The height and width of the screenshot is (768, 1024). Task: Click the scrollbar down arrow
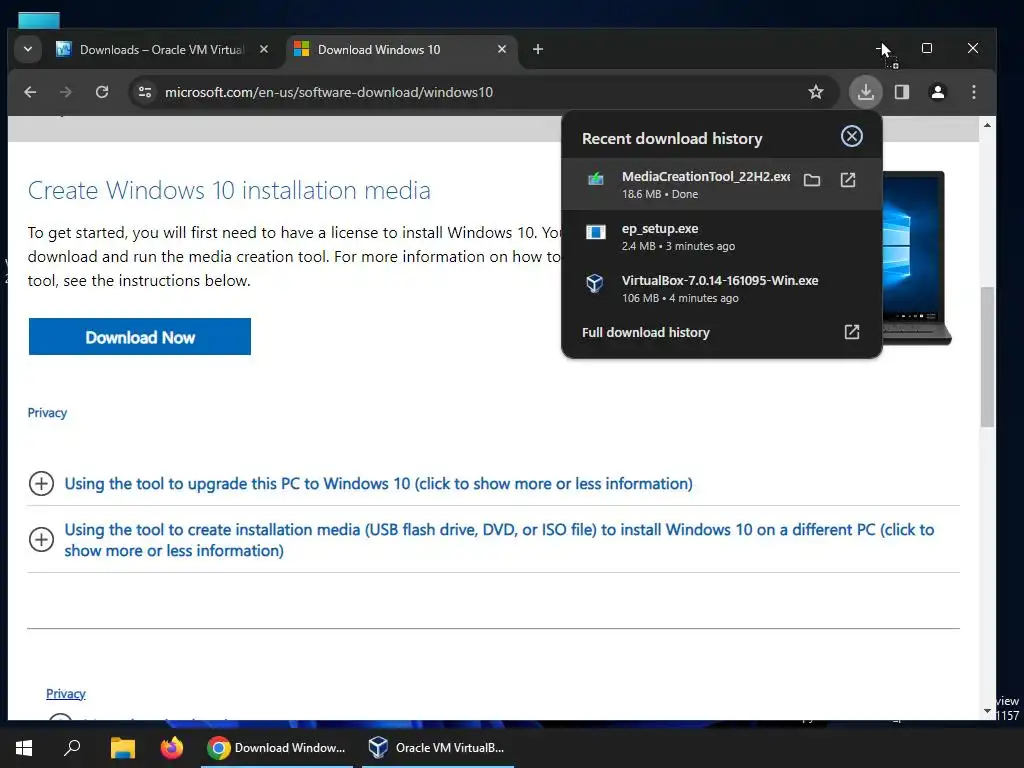[987, 711]
